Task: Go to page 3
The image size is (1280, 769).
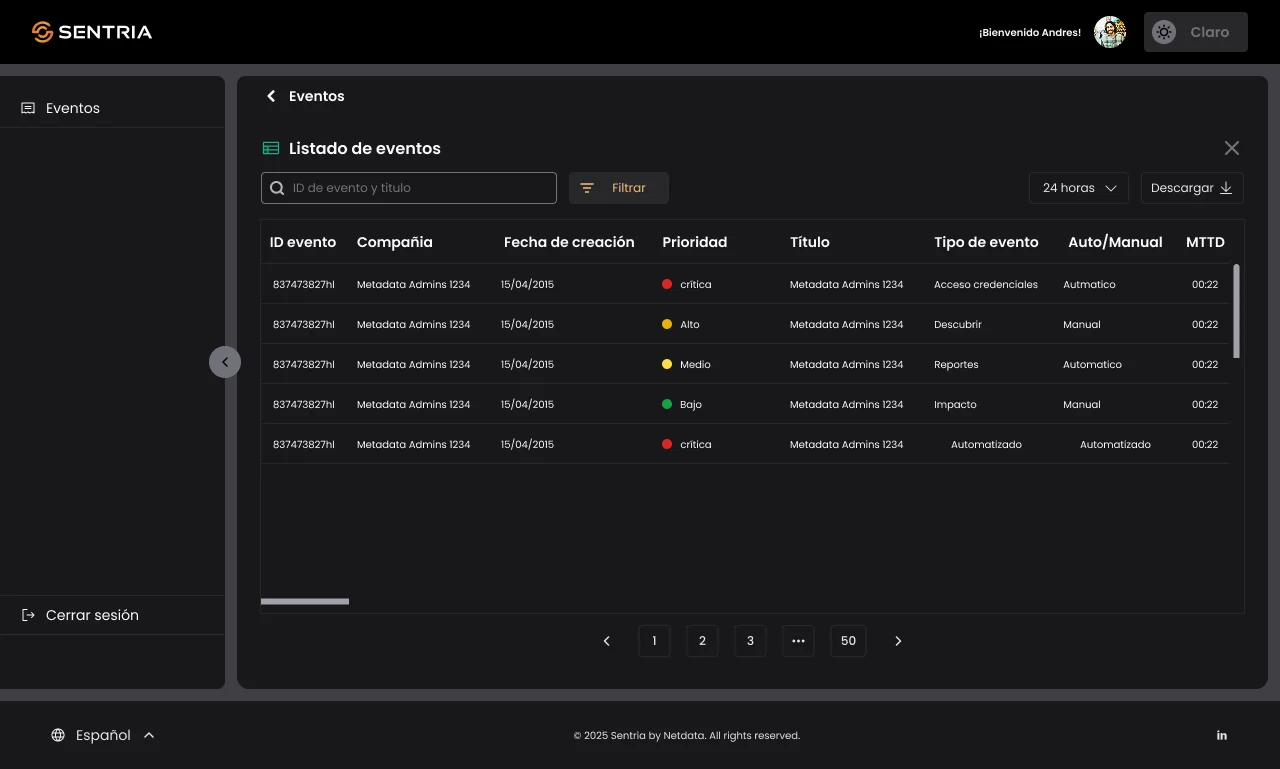Action: 750,641
